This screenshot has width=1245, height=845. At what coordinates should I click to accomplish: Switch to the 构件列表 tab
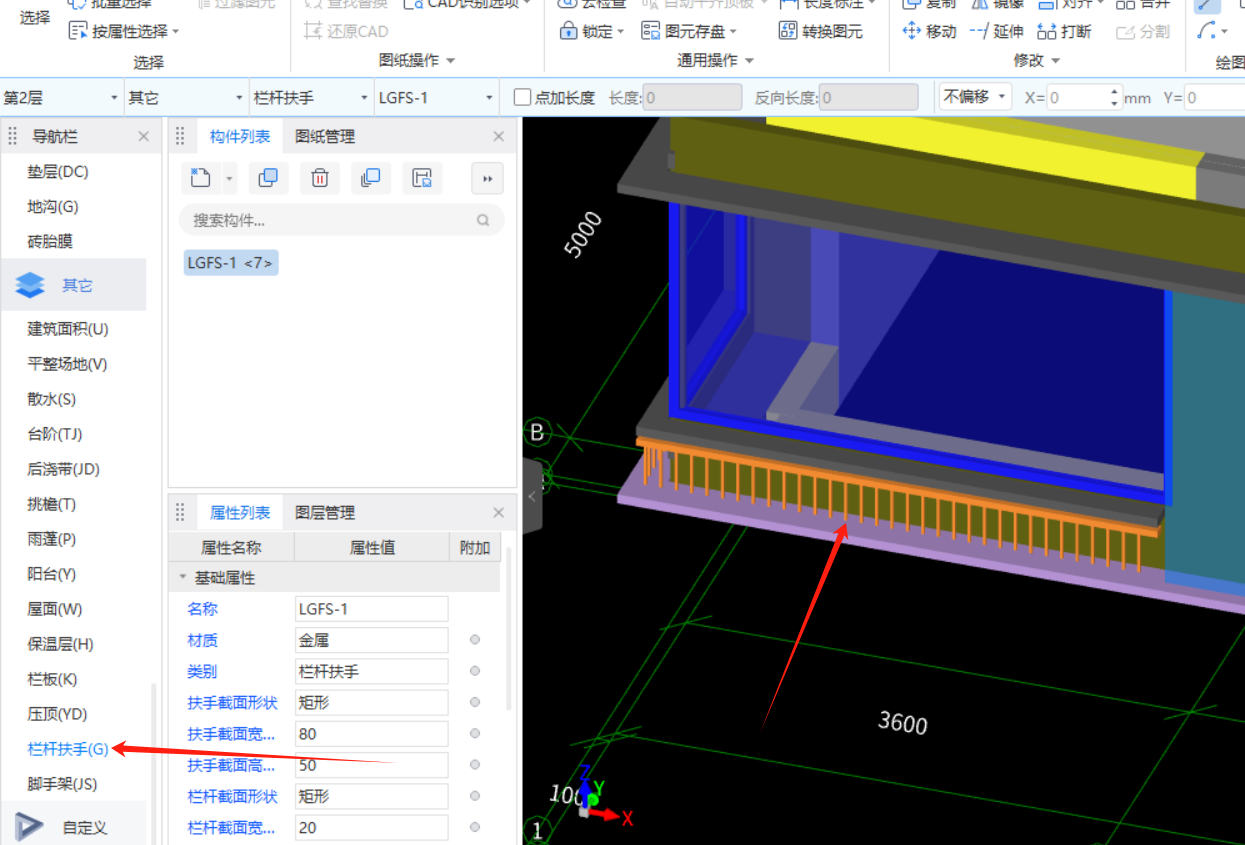click(x=240, y=136)
